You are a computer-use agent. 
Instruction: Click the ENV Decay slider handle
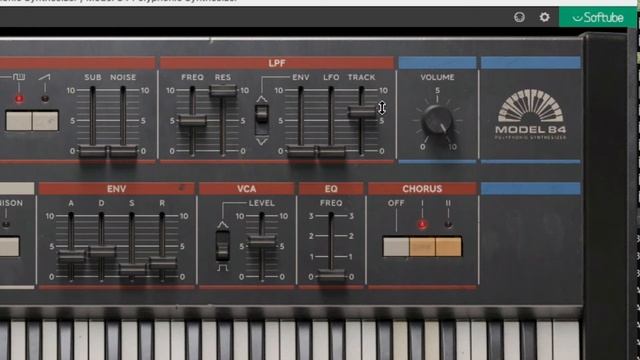click(102, 251)
